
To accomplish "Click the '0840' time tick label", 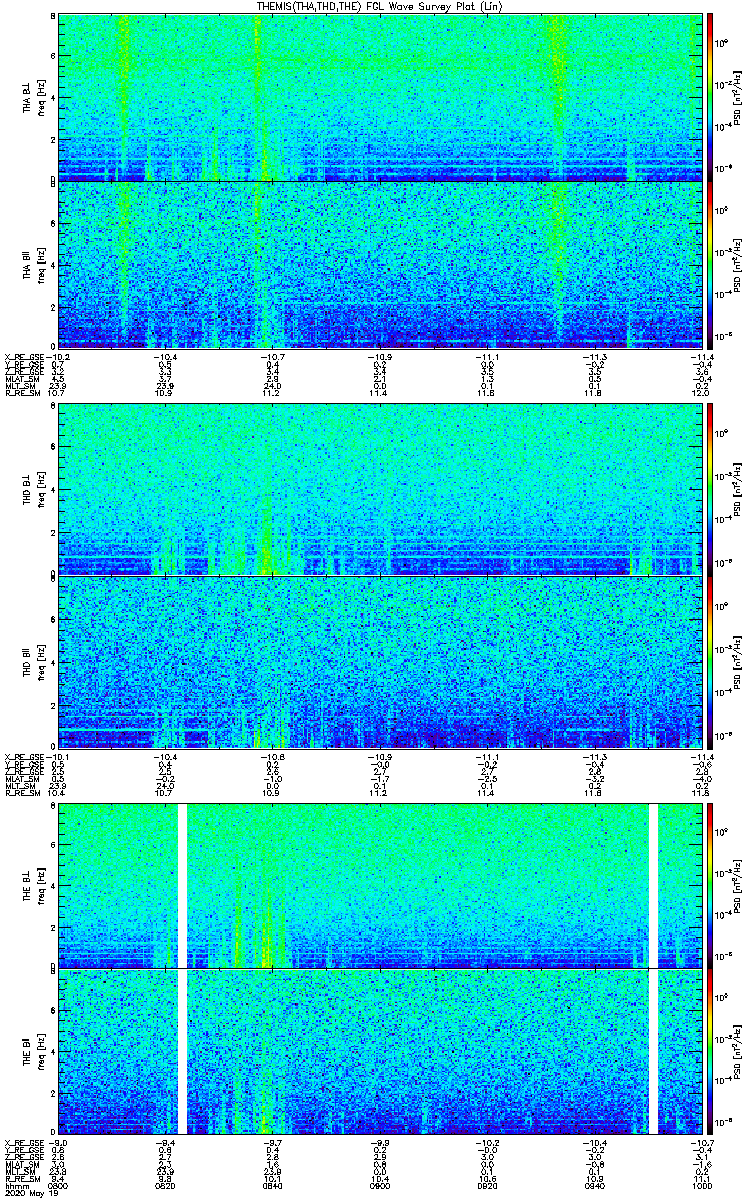I will pyautogui.click(x=273, y=1186).
